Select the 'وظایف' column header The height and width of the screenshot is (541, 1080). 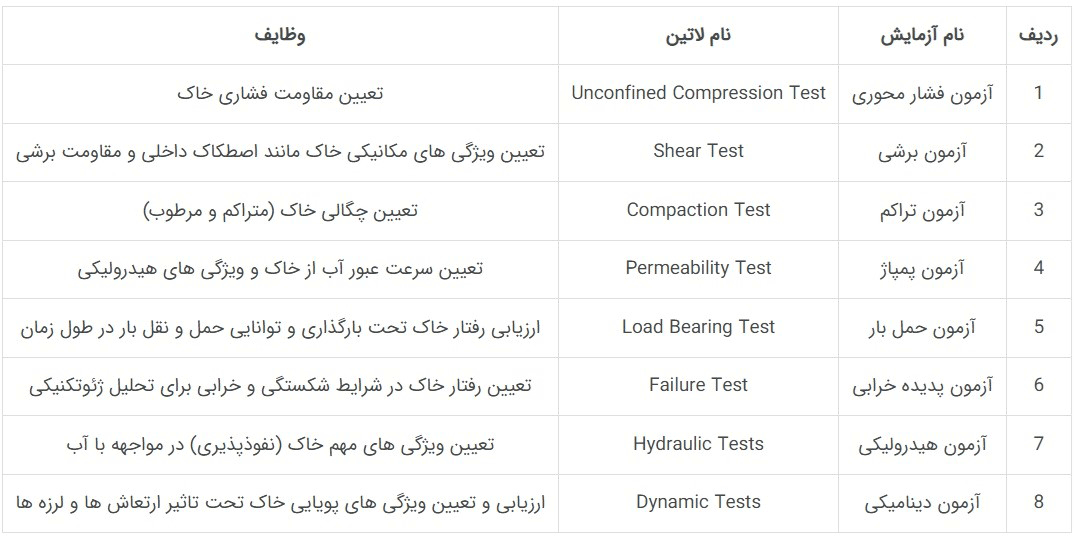coord(280,35)
